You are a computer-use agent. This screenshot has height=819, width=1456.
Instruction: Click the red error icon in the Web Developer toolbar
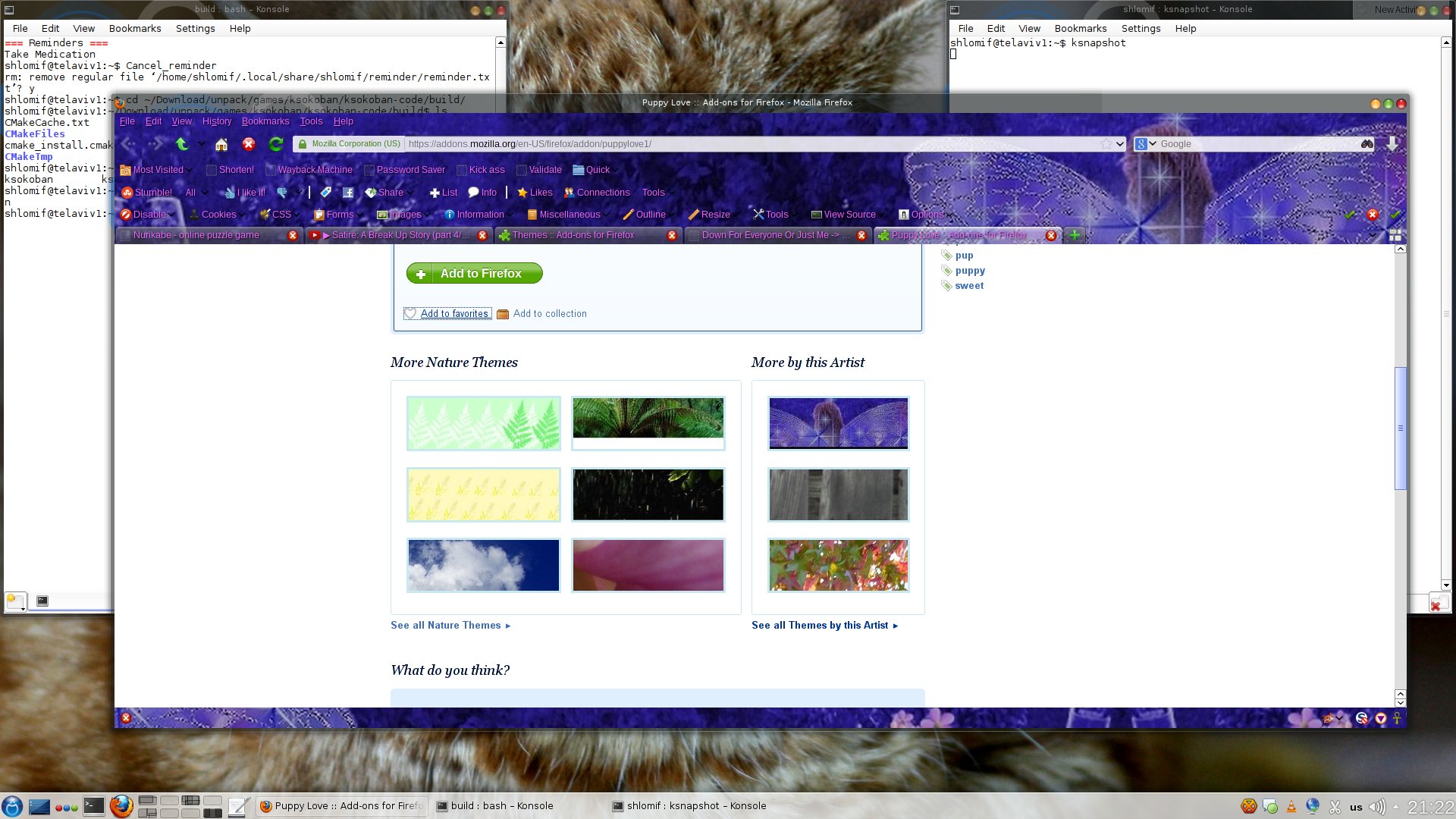1373,215
